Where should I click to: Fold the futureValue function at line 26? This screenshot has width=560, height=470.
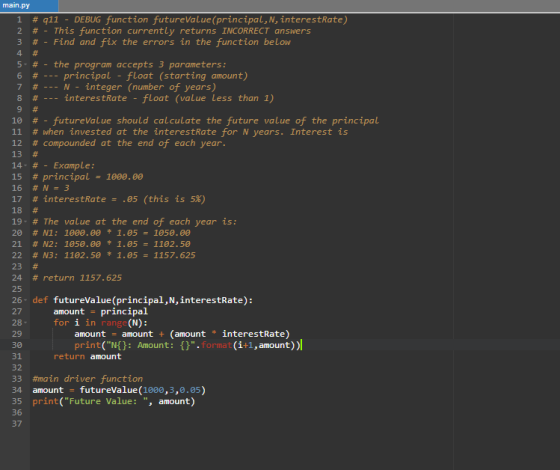point(25,300)
